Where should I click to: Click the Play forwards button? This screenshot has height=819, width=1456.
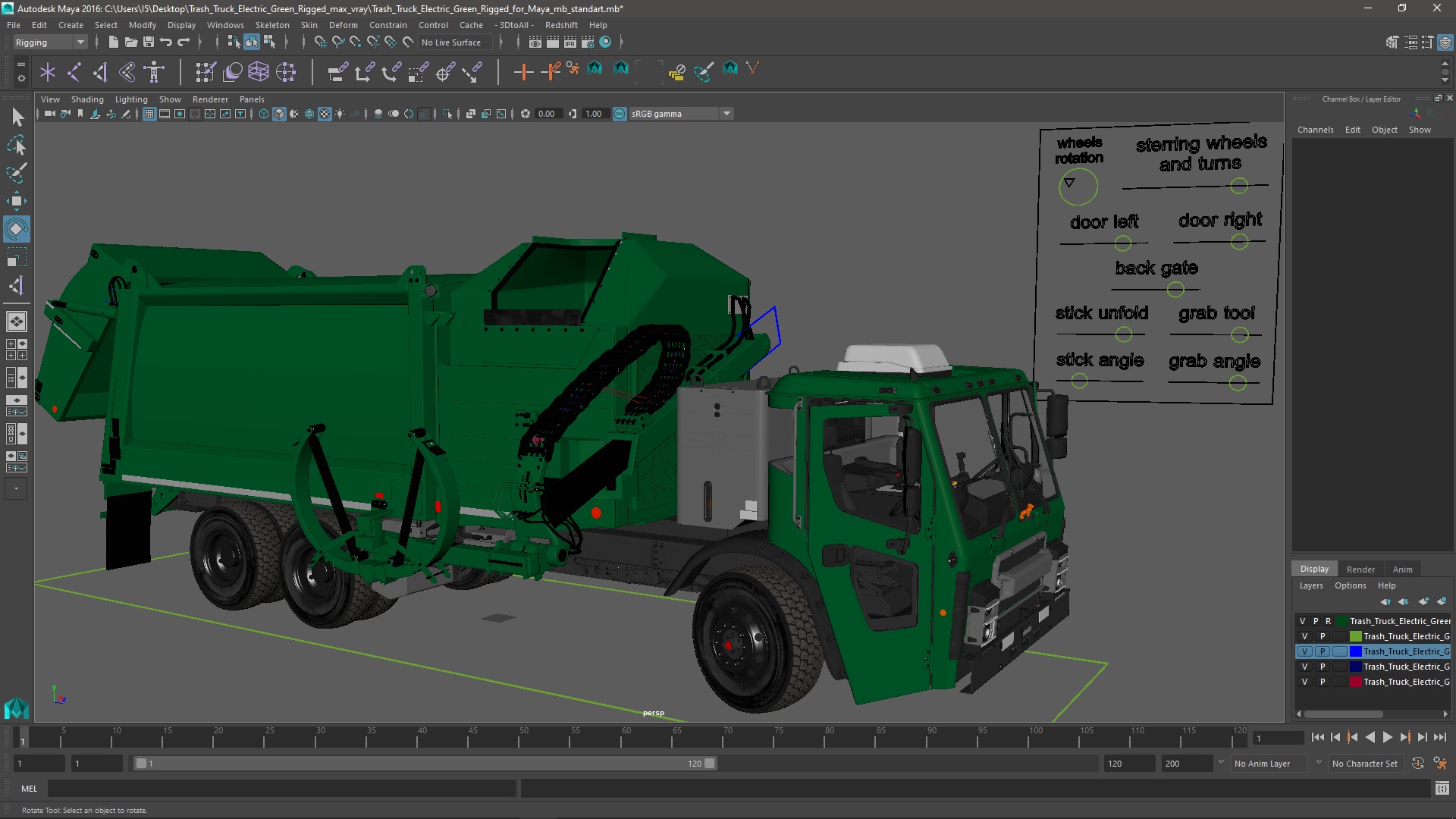click(1387, 737)
